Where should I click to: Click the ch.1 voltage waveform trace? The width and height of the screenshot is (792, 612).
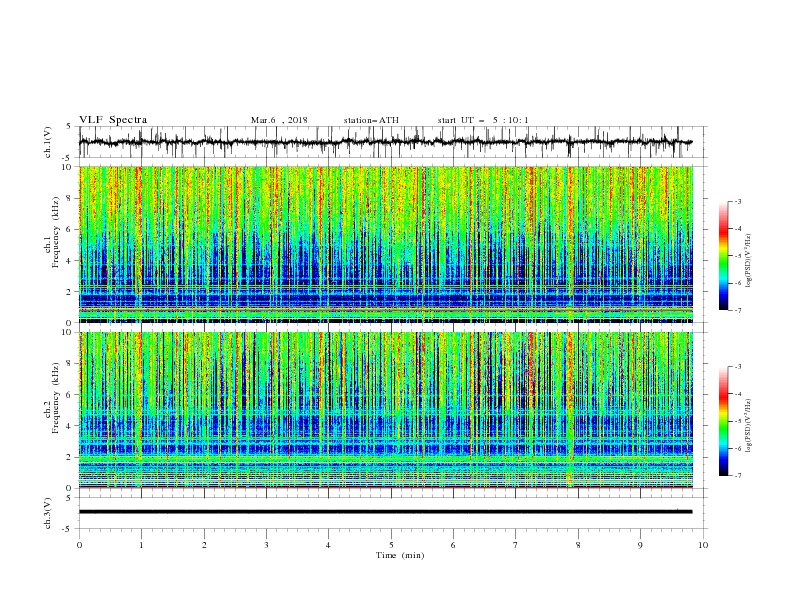(x=385, y=142)
